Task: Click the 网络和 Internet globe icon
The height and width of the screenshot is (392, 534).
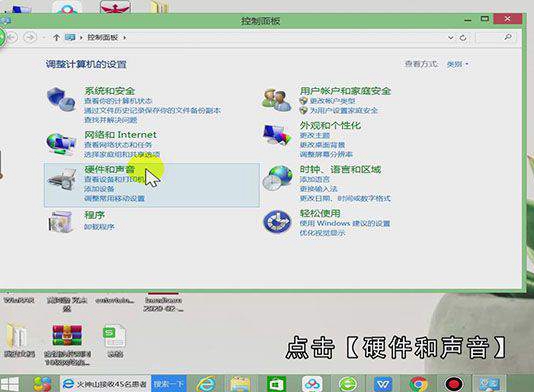Action: coord(61,143)
